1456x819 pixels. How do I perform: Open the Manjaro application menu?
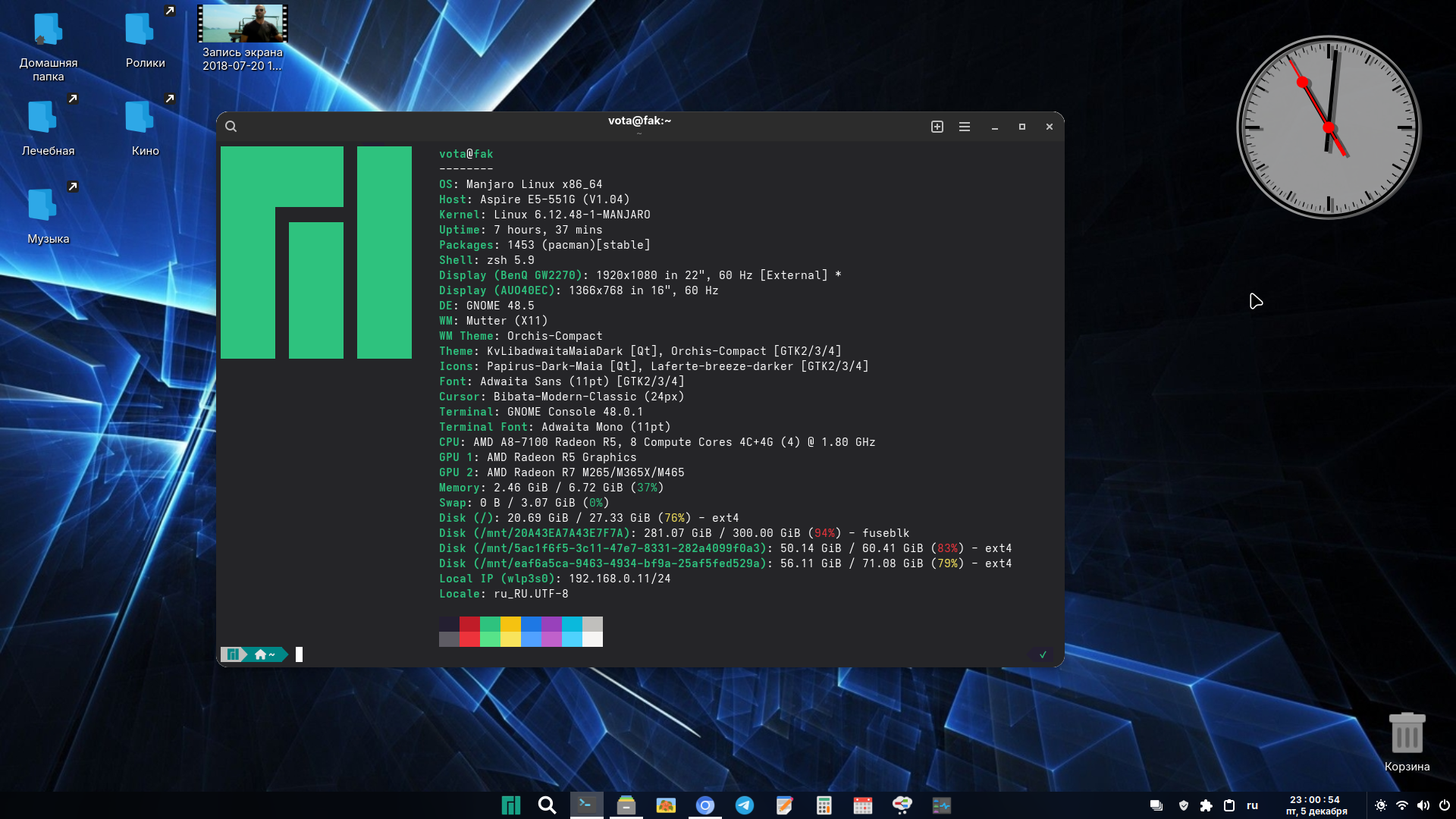pyautogui.click(x=511, y=805)
